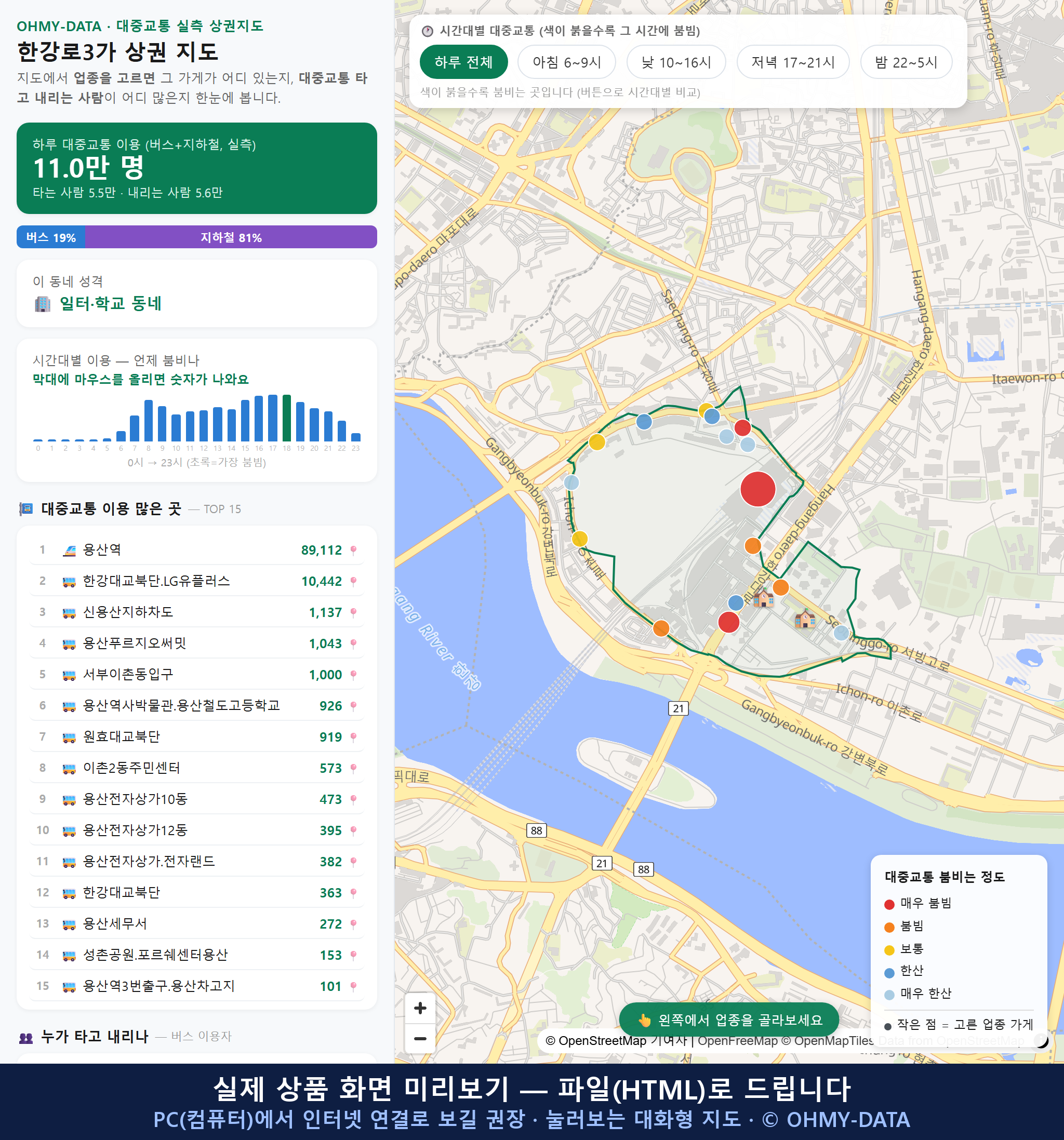Click the pin icon for 용산역3번출구.용산차고지
Image resolution: width=1064 pixels, height=1140 pixels.
(x=353, y=986)
